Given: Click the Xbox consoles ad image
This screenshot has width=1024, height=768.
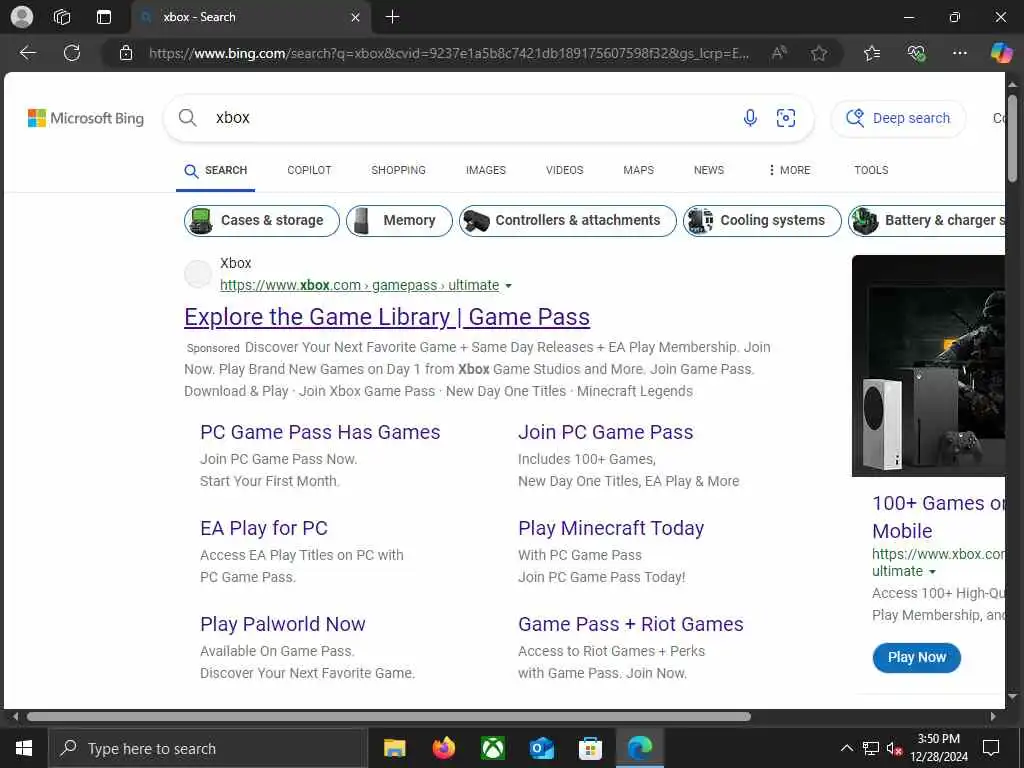Looking at the screenshot, I should (x=928, y=366).
